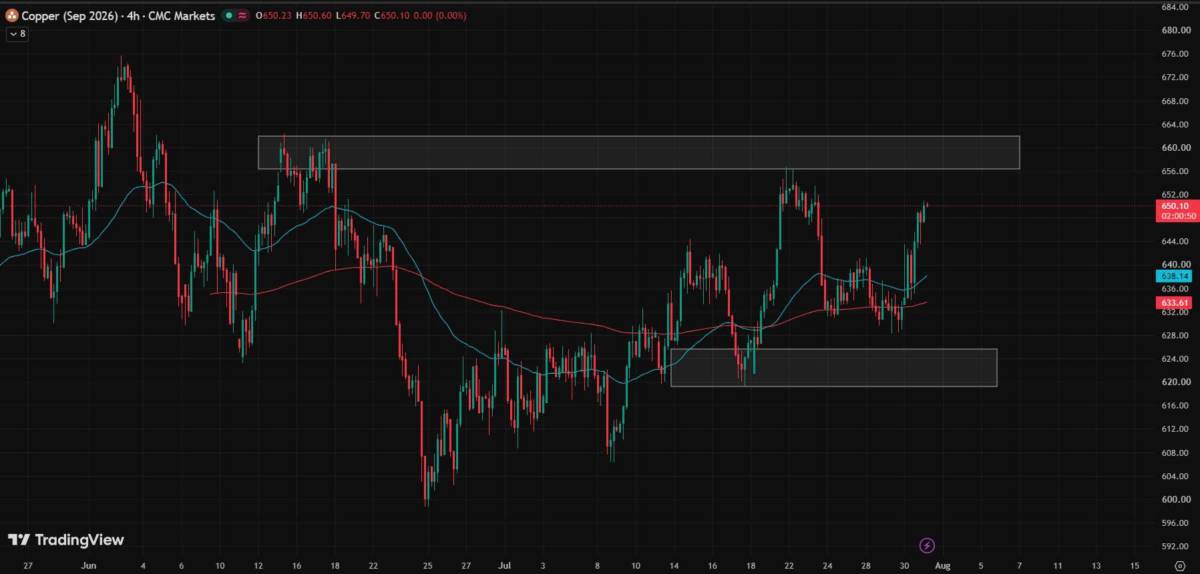Viewport: 1200px width, 574px height.
Task: Click the red 633.61 moving average label
Action: [x=1174, y=302]
